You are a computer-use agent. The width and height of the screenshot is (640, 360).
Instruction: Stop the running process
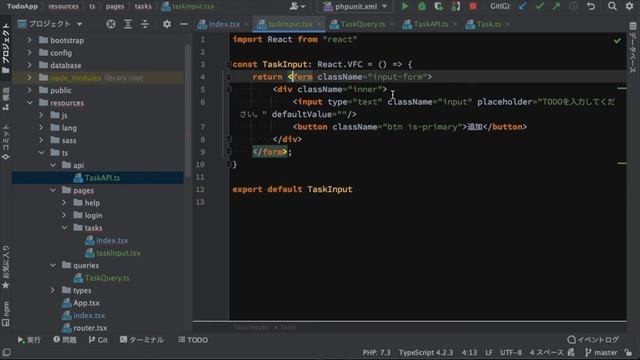coord(473,6)
